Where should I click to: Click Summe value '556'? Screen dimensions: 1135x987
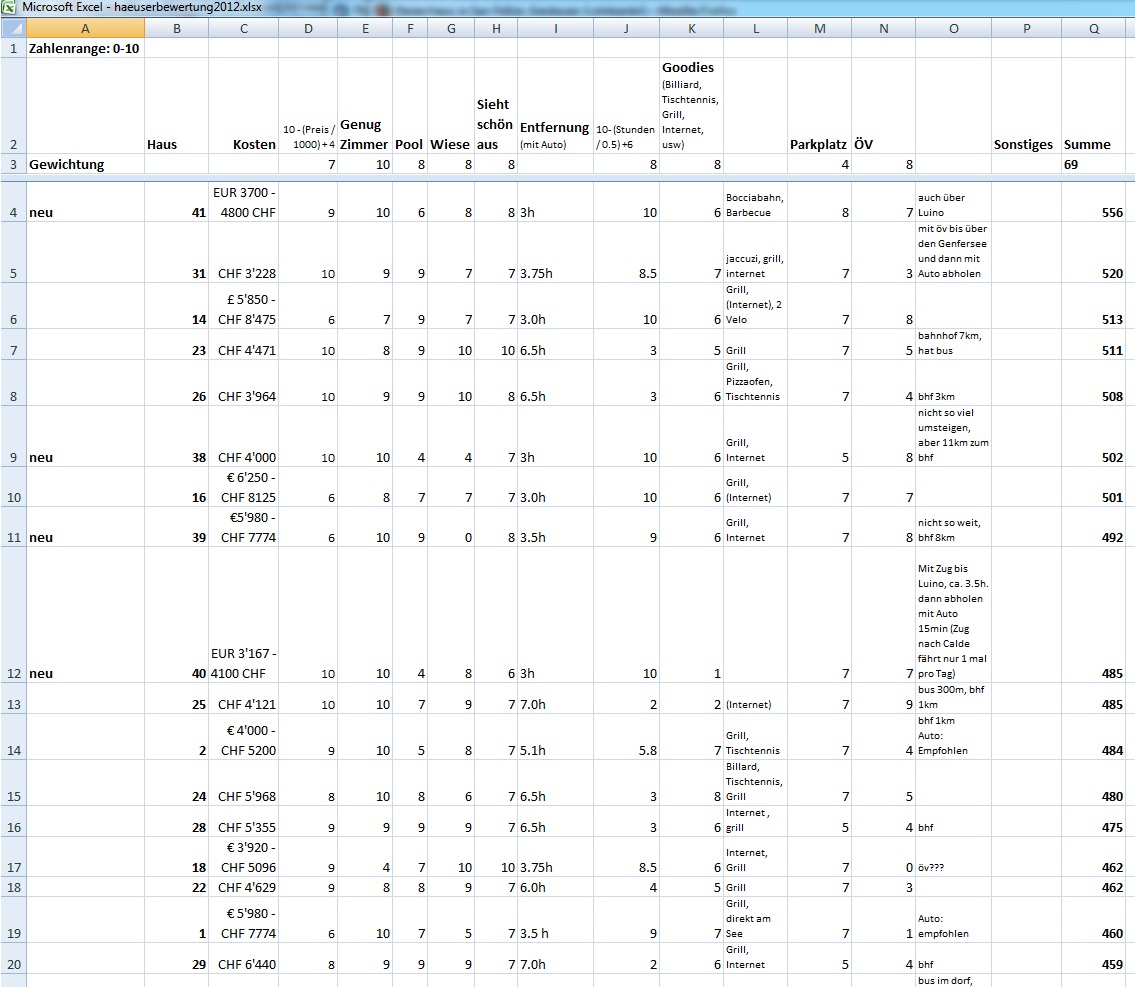click(1093, 202)
